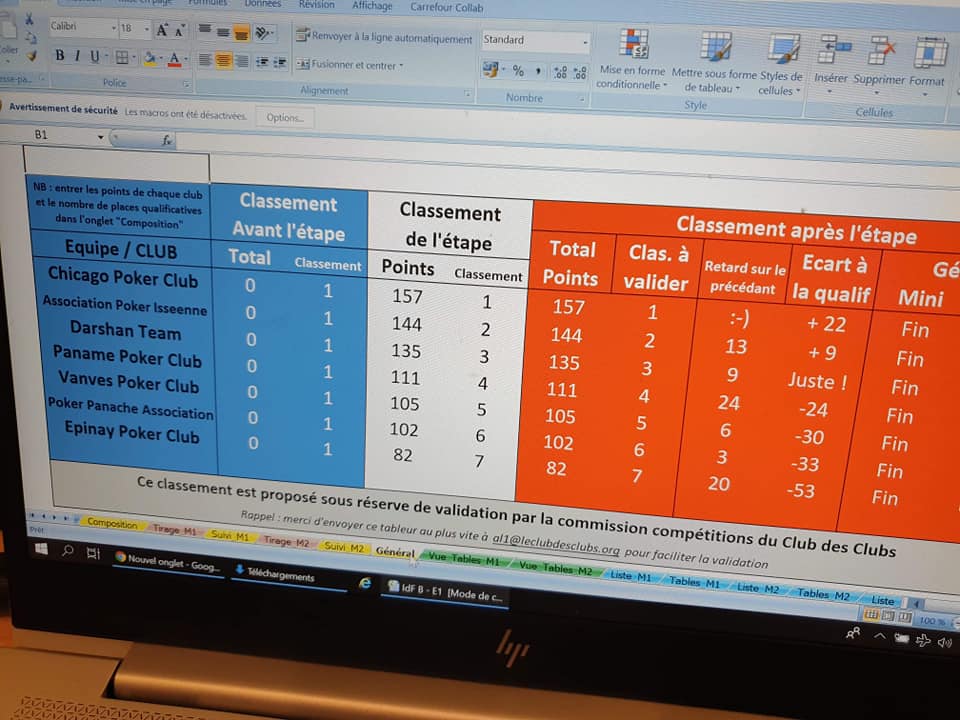Viewport: 960px width, 720px height.
Task: Click the security warning Options button
Action: [284, 117]
